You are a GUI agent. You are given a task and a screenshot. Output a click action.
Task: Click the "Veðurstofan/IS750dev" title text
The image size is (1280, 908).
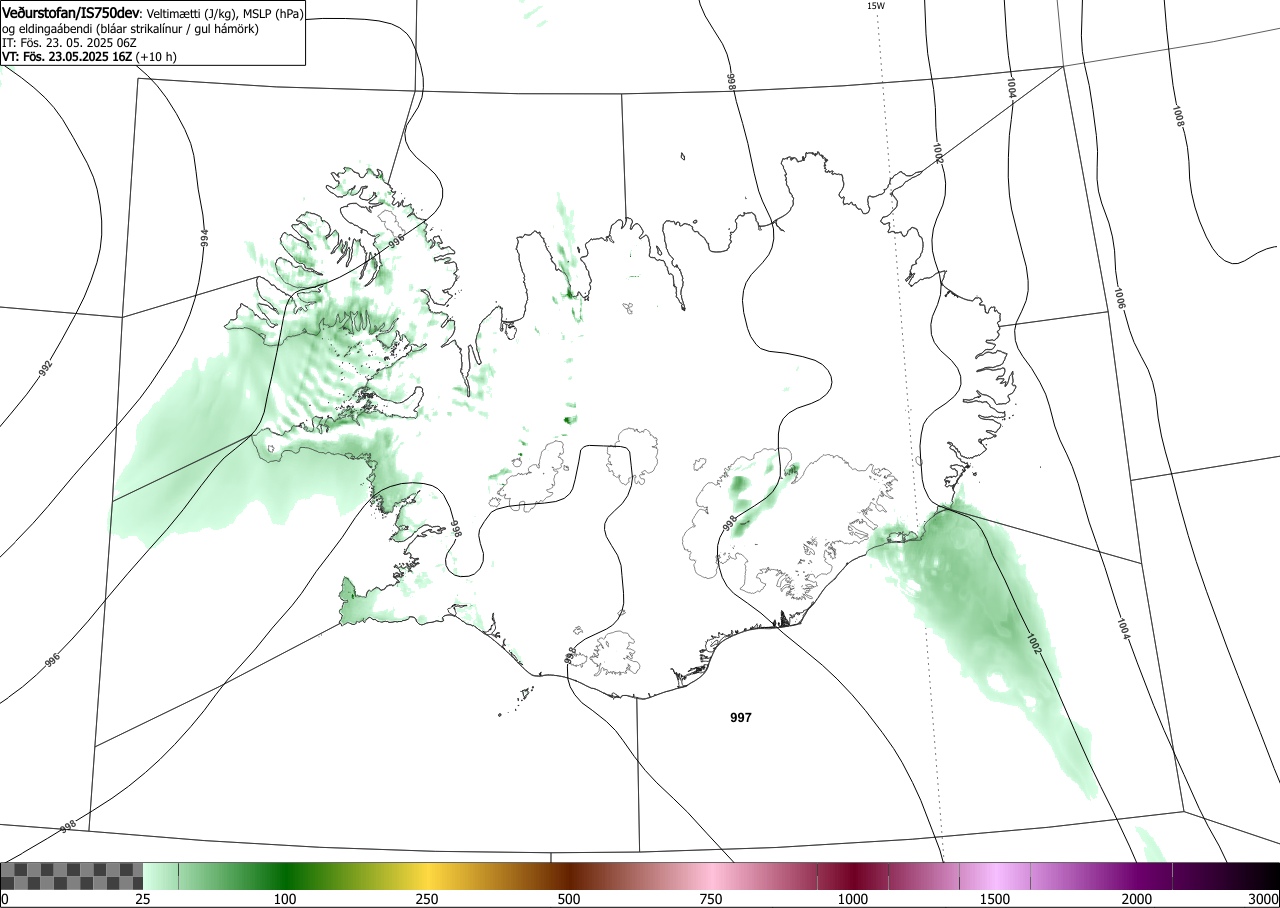pos(71,13)
